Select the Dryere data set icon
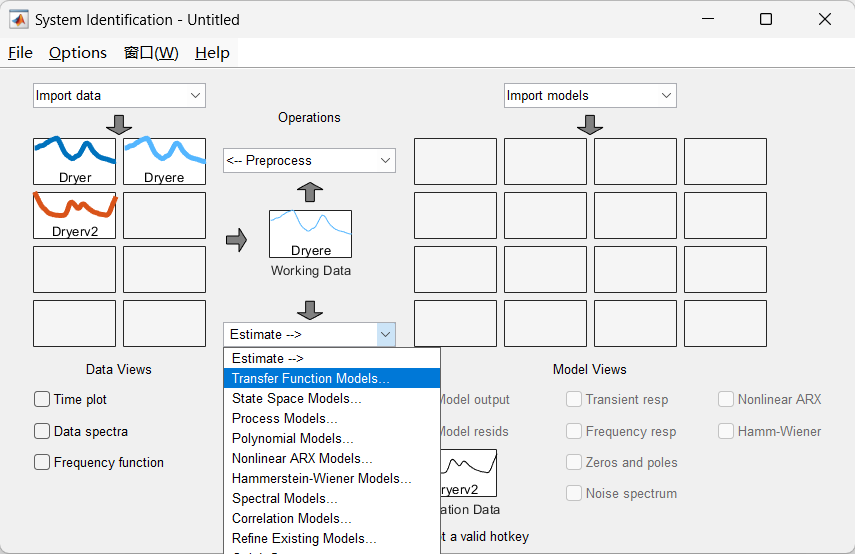The width and height of the screenshot is (855, 554). tap(165, 161)
